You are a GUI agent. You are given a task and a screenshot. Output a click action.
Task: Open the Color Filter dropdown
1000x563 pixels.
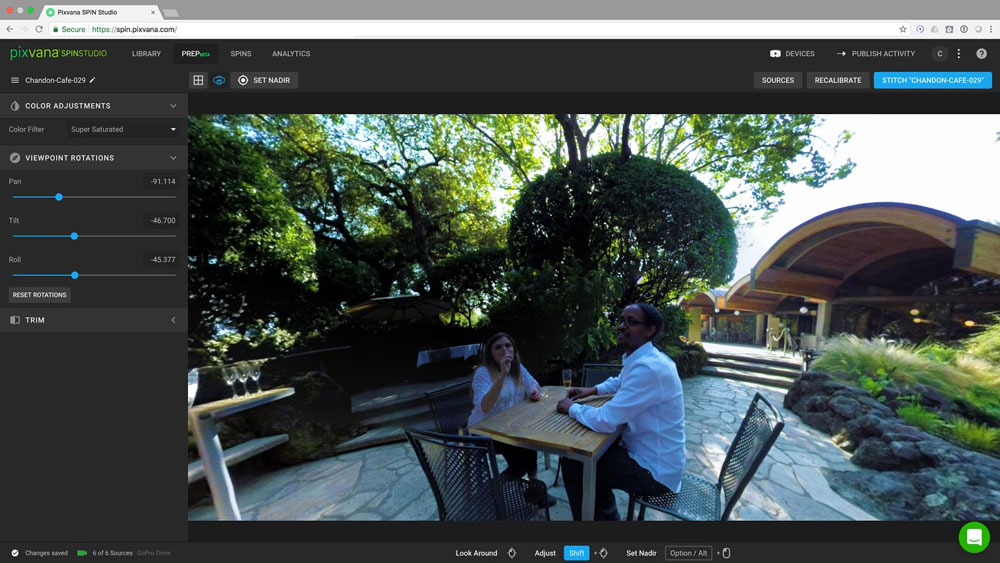pos(123,129)
